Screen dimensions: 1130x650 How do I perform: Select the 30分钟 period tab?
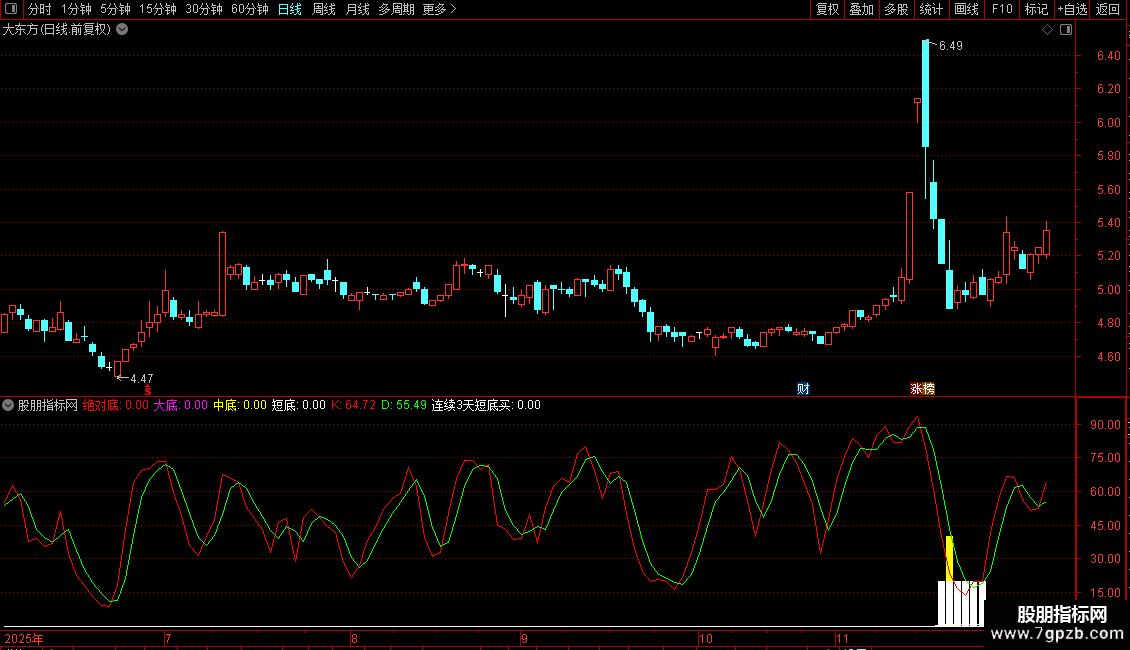tap(204, 9)
